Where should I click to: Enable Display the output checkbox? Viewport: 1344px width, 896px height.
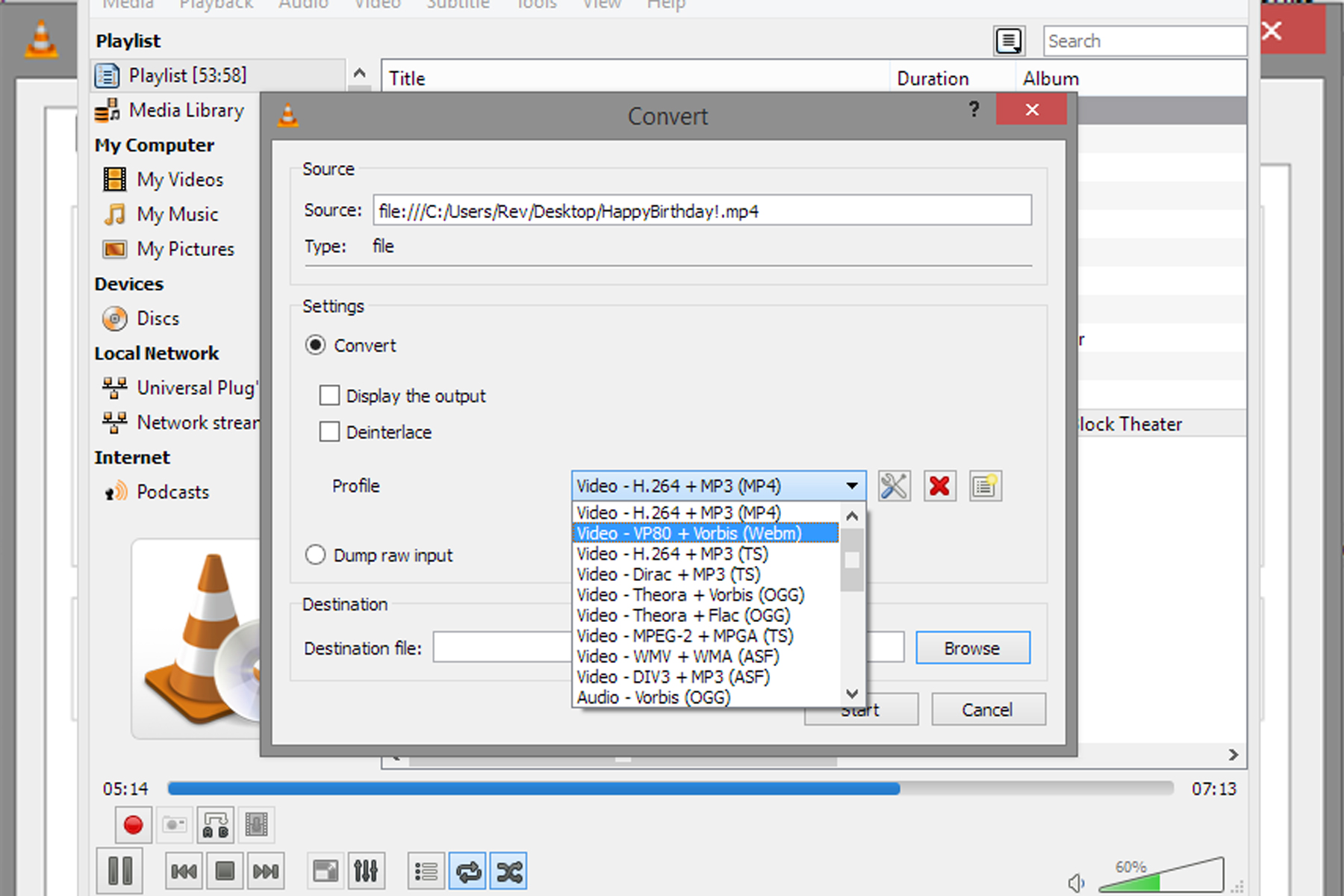(x=329, y=395)
